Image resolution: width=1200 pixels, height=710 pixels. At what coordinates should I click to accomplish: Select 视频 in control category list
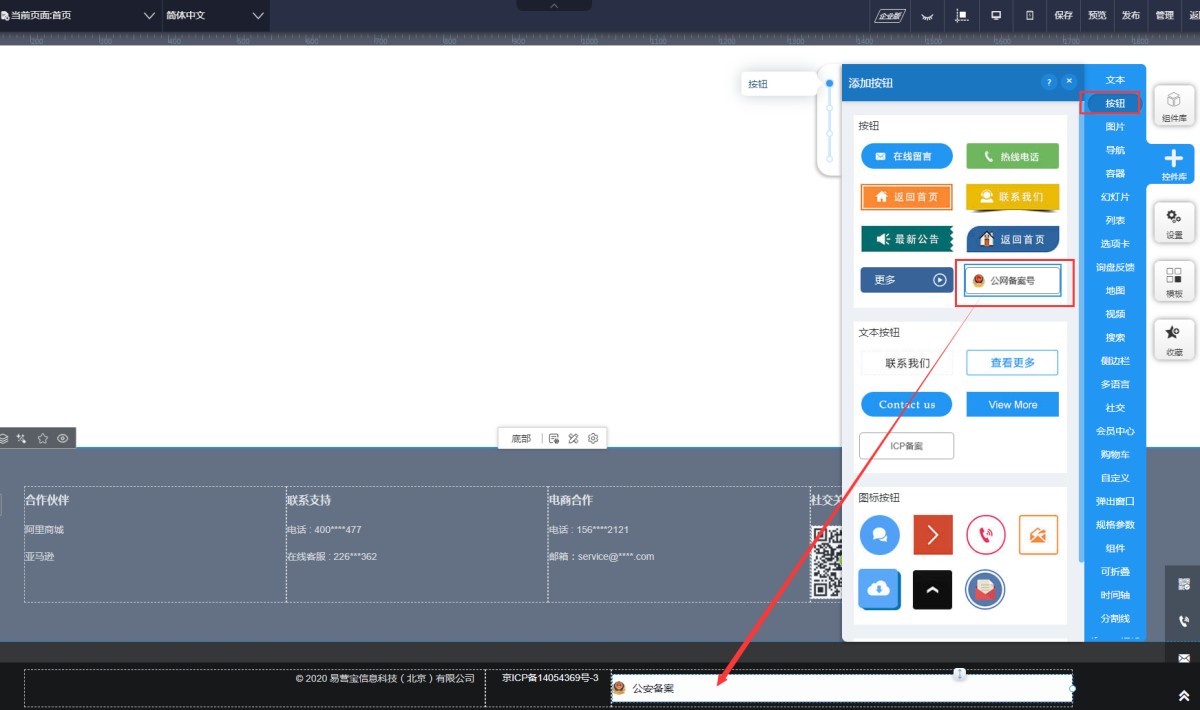tap(1115, 314)
